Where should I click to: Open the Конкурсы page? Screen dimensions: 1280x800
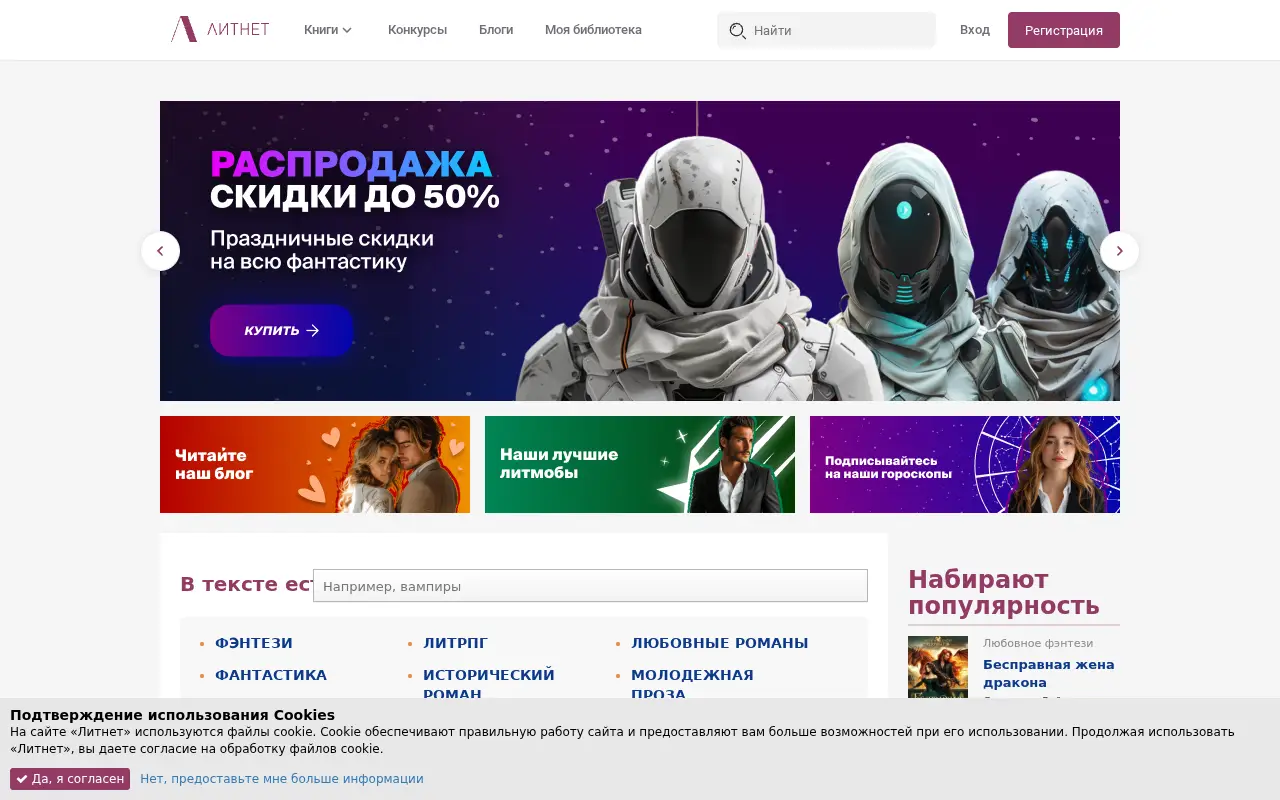(x=417, y=30)
